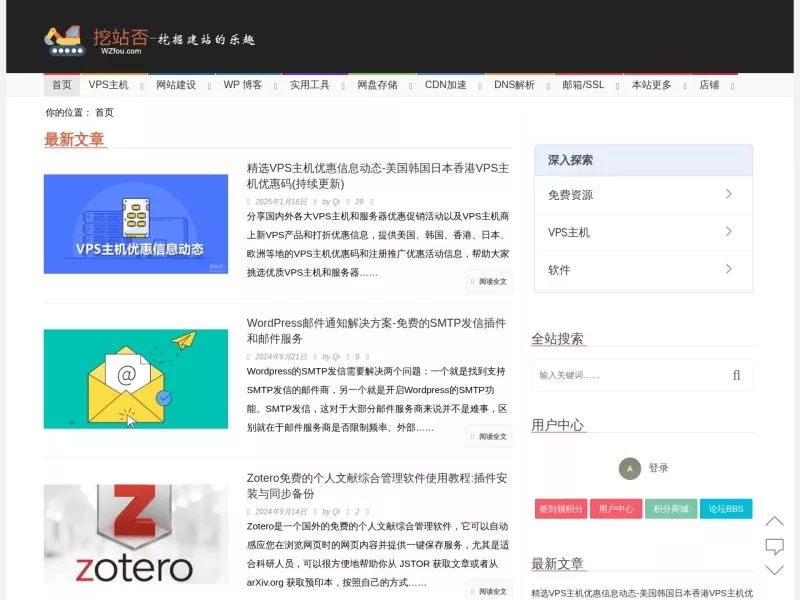This screenshot has width=800, height=600.
Task: Open the CDN加速 navigation menu
Action: point(445,85)
